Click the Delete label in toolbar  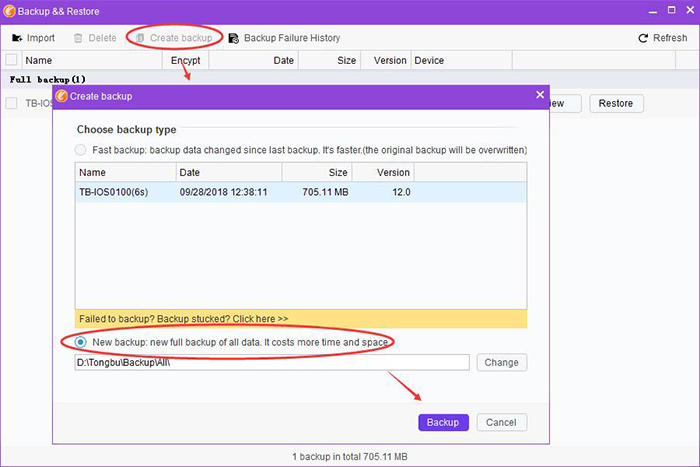pos(102,38)
